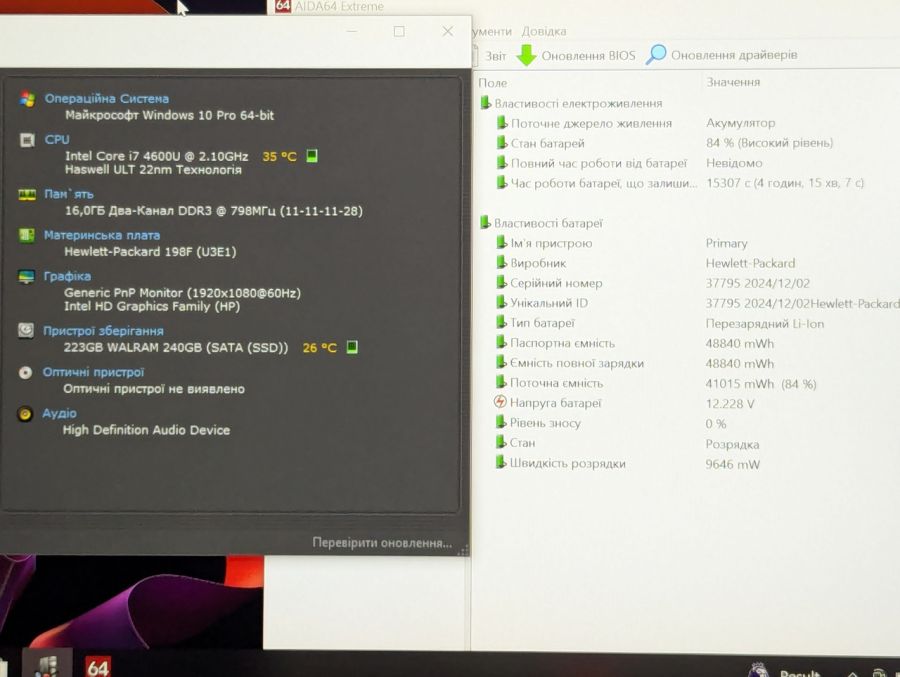Open the Материнська плата section link
900x677 pixels.
coord(102,235)
